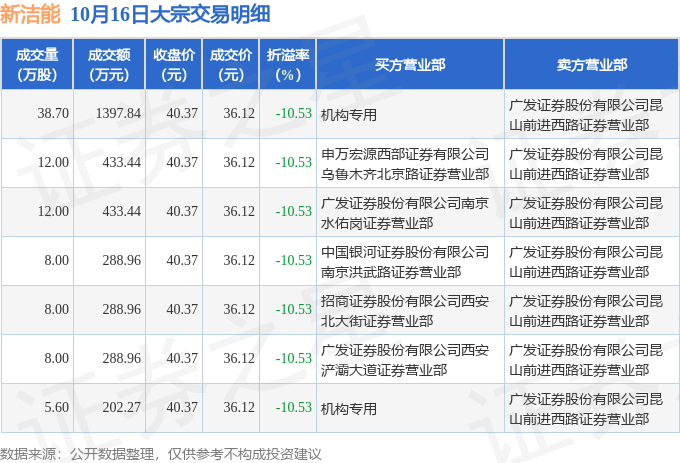Viewport: 680px width, 463px height.
Task: Click buyer 申万宏源西部证券乌鲁木齐北京路营业部
Action: (405, 164)
